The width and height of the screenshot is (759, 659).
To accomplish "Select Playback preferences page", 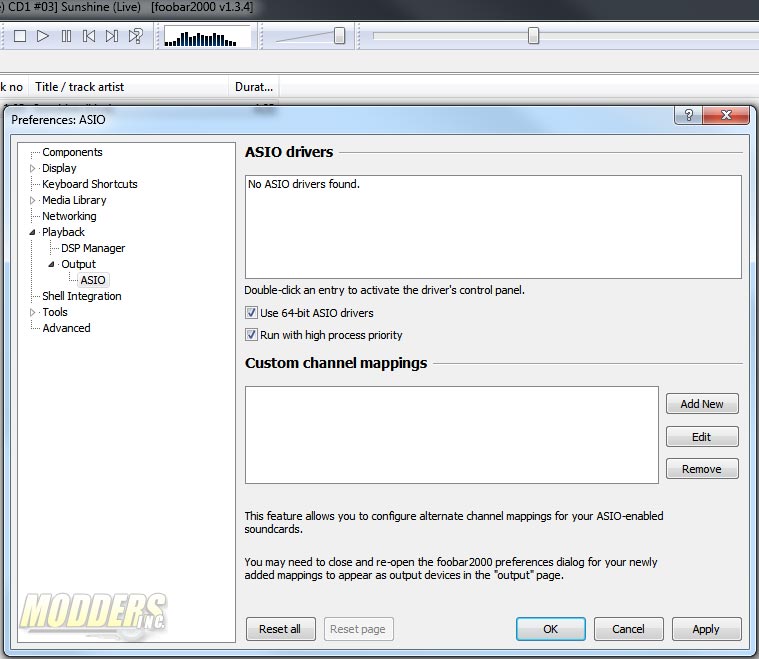I will tap(63, 232).
